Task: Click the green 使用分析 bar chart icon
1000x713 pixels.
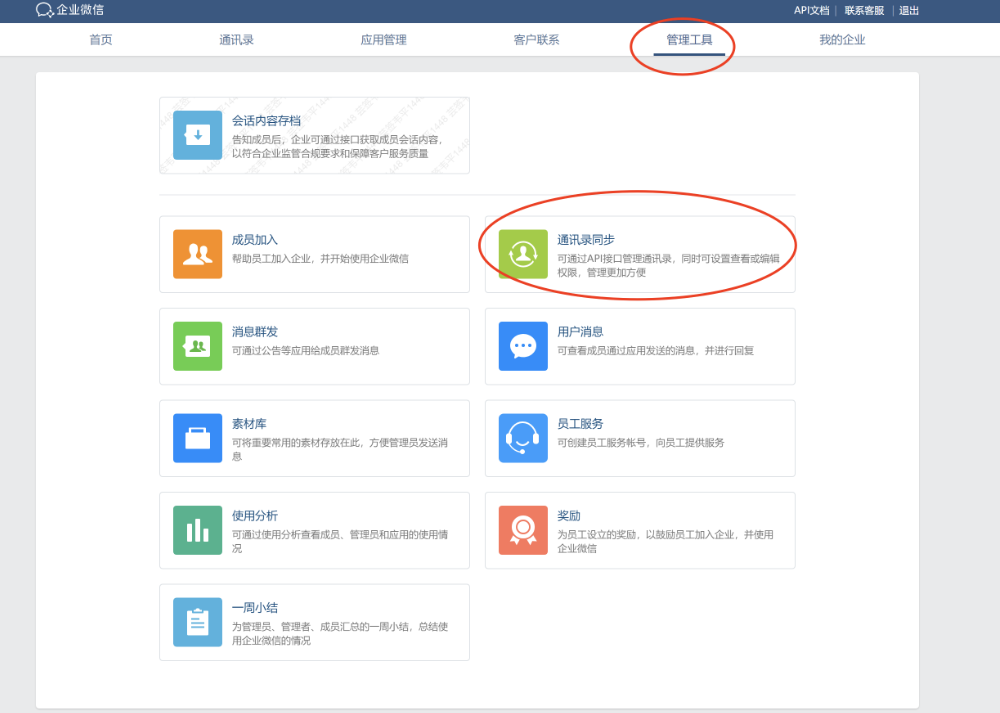Action: click(197, 530)
